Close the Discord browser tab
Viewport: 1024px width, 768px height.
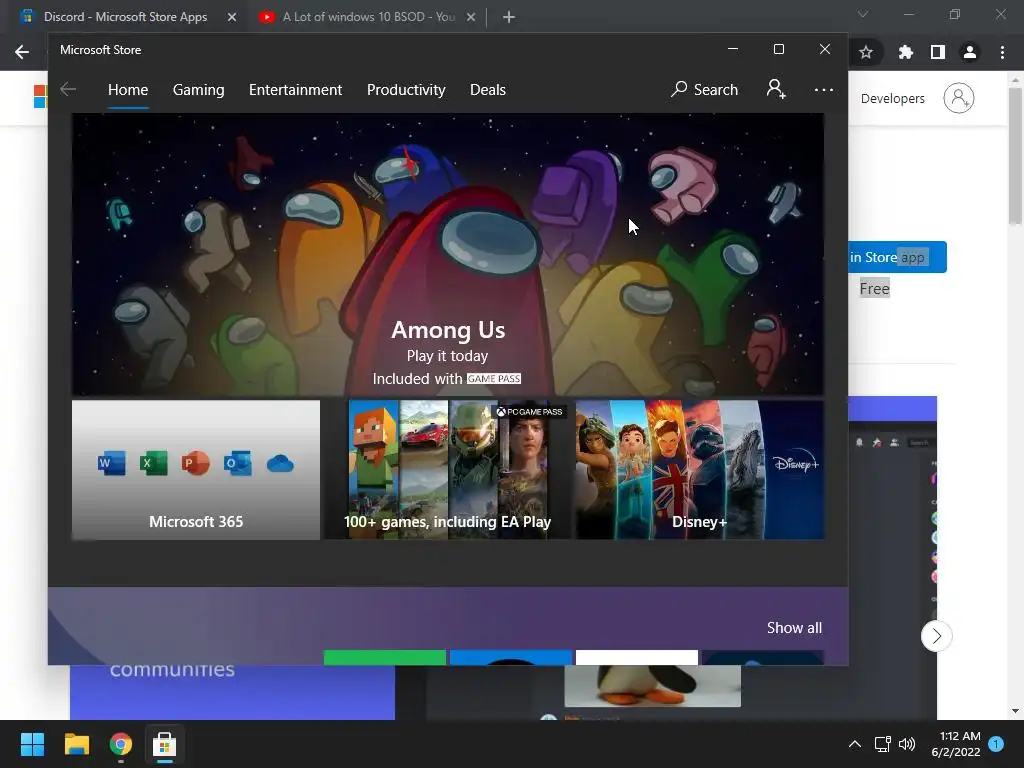click(232, 17)
